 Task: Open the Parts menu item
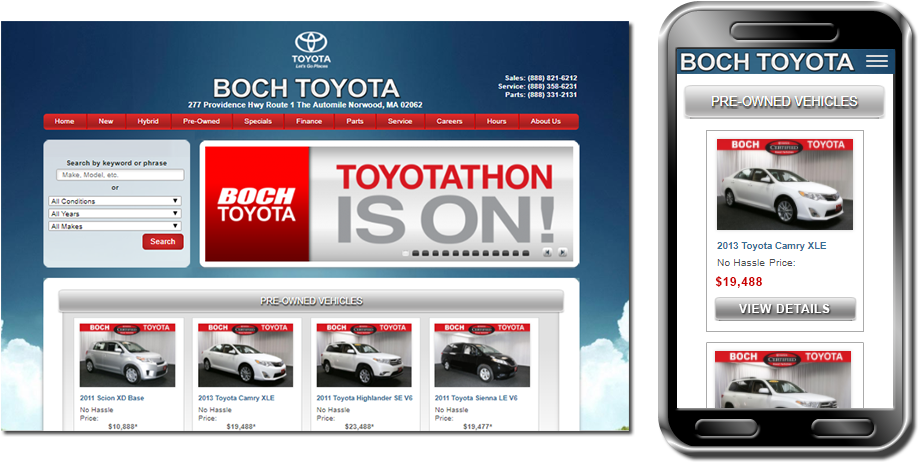tap(355, 121)
